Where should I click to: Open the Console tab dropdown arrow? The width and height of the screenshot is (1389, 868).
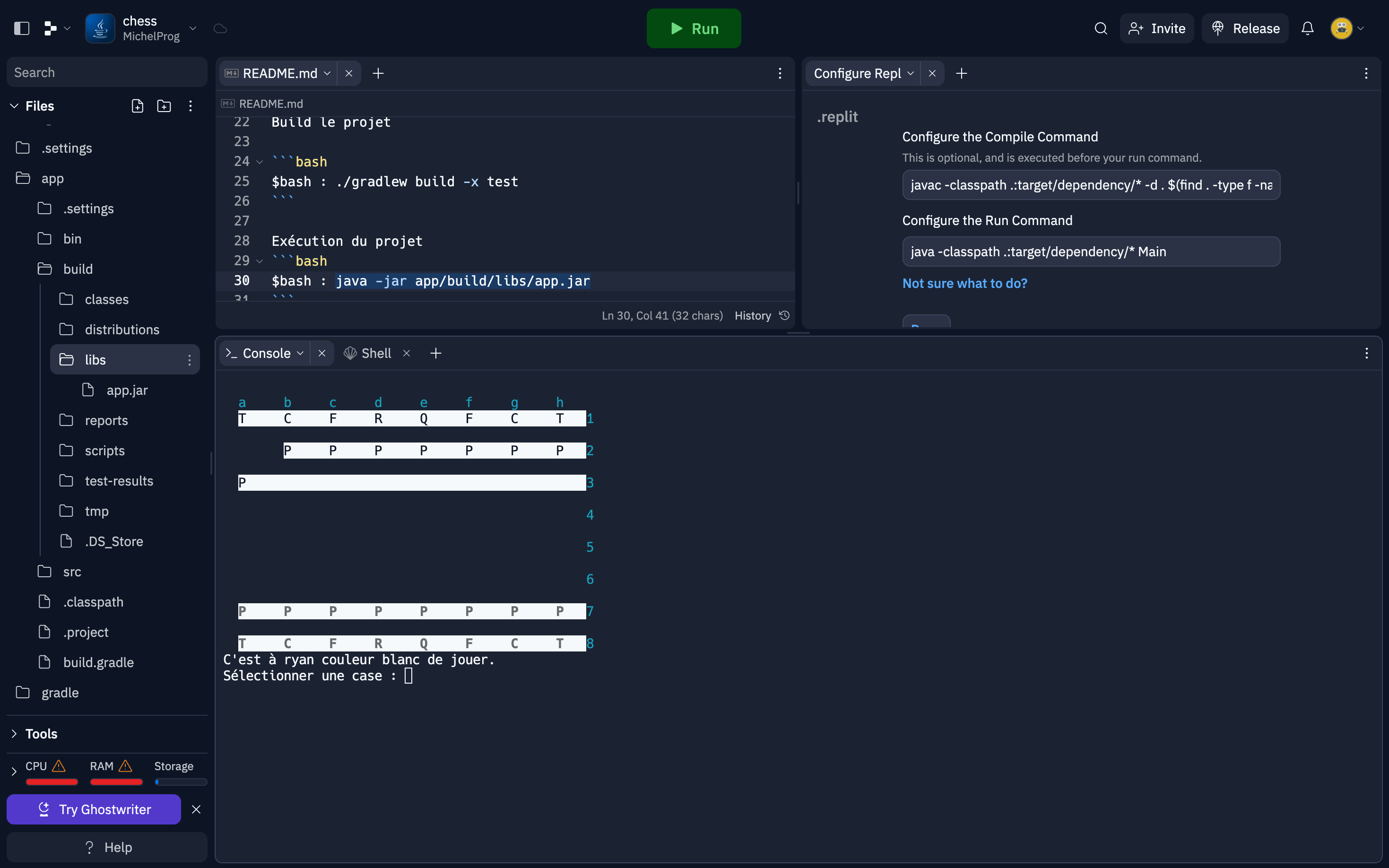[x=300, y=353]
